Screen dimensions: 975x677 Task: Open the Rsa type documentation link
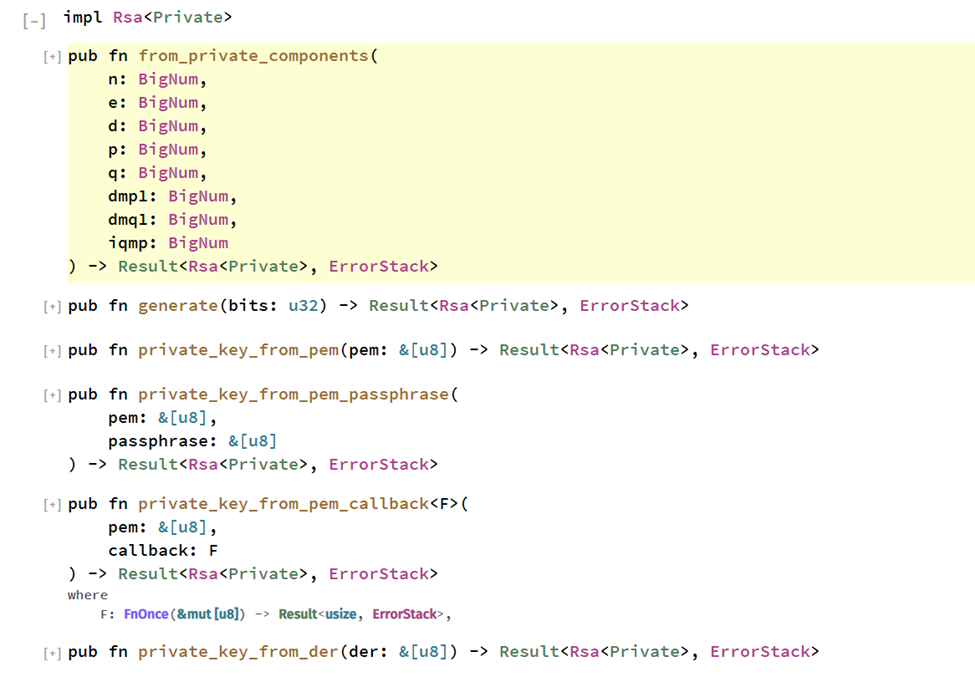(x=125, y=17)
